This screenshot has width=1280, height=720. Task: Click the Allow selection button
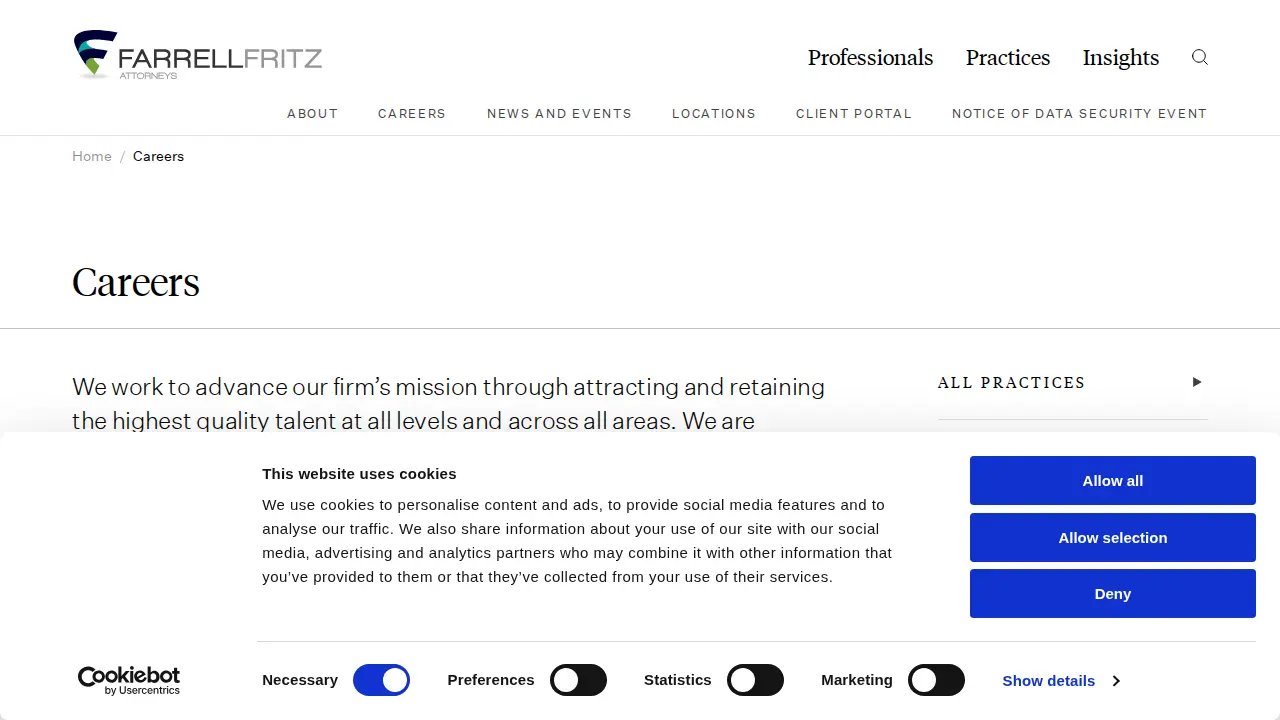click(1113, 538)
